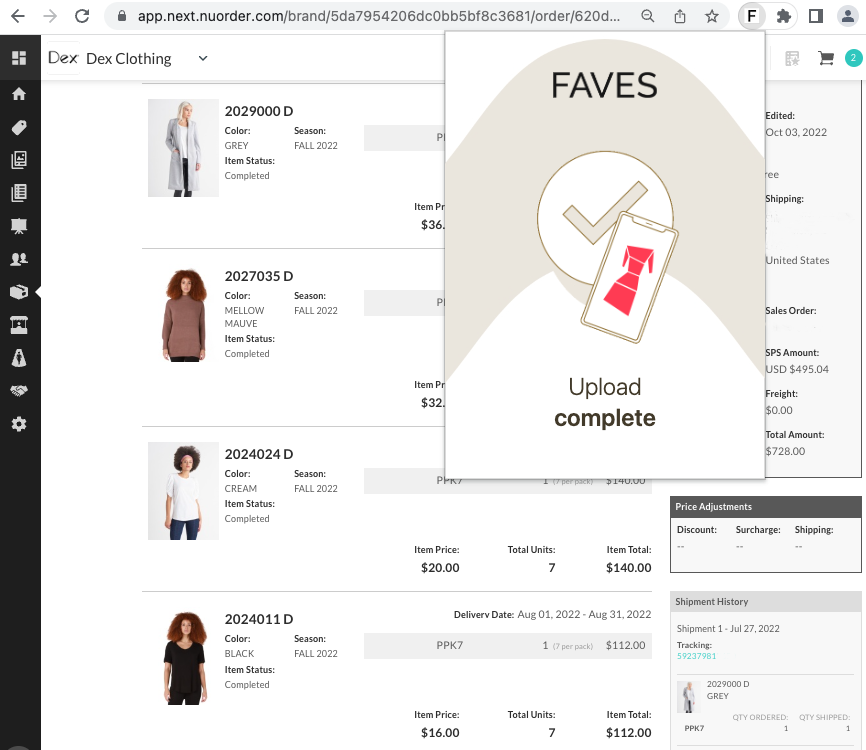Click product code 2029000 D
This screenshot has width=866, height=750.
tap(258, 111)
